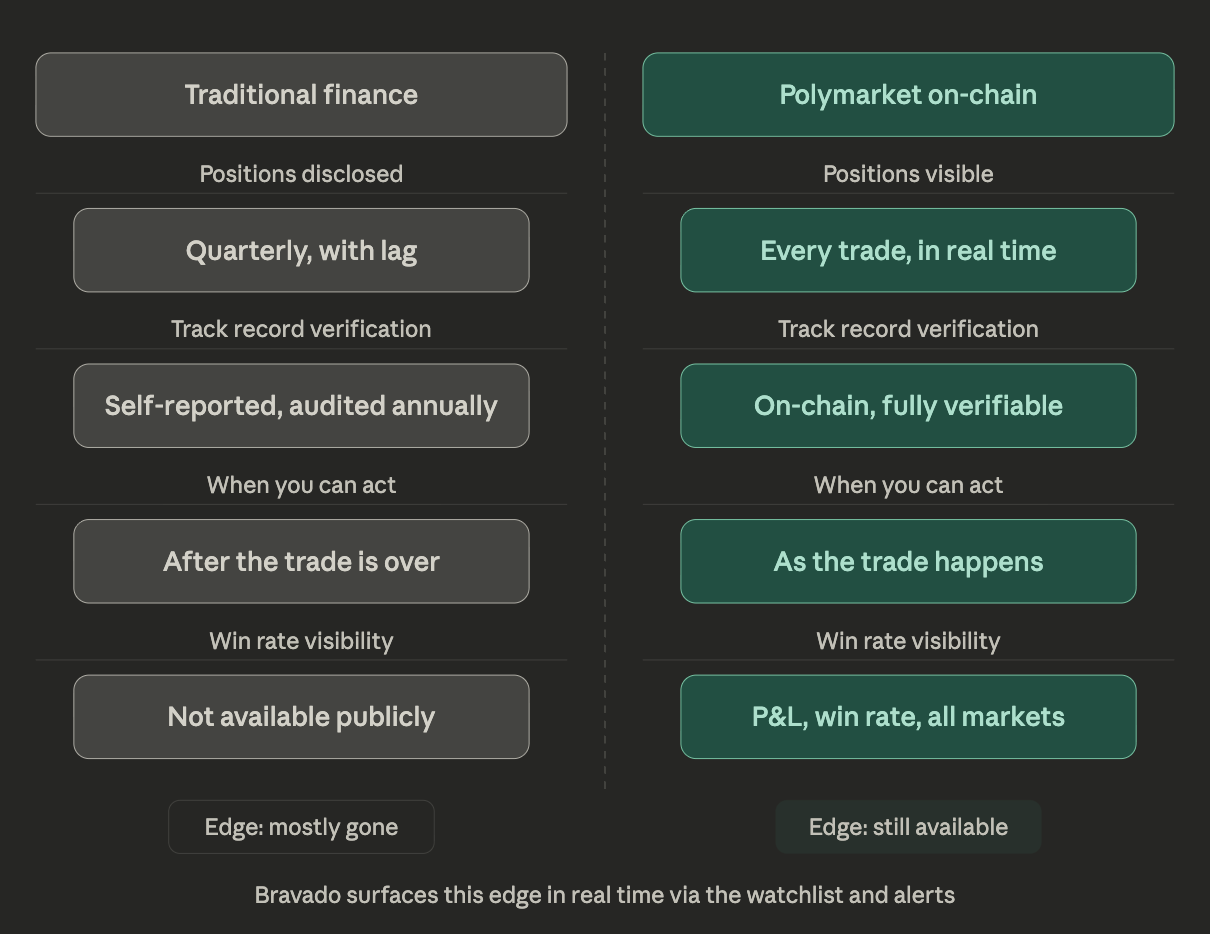Click the "Positions visible" label
This screenshot has width=1210, height=934.
(x=908, y=174)
